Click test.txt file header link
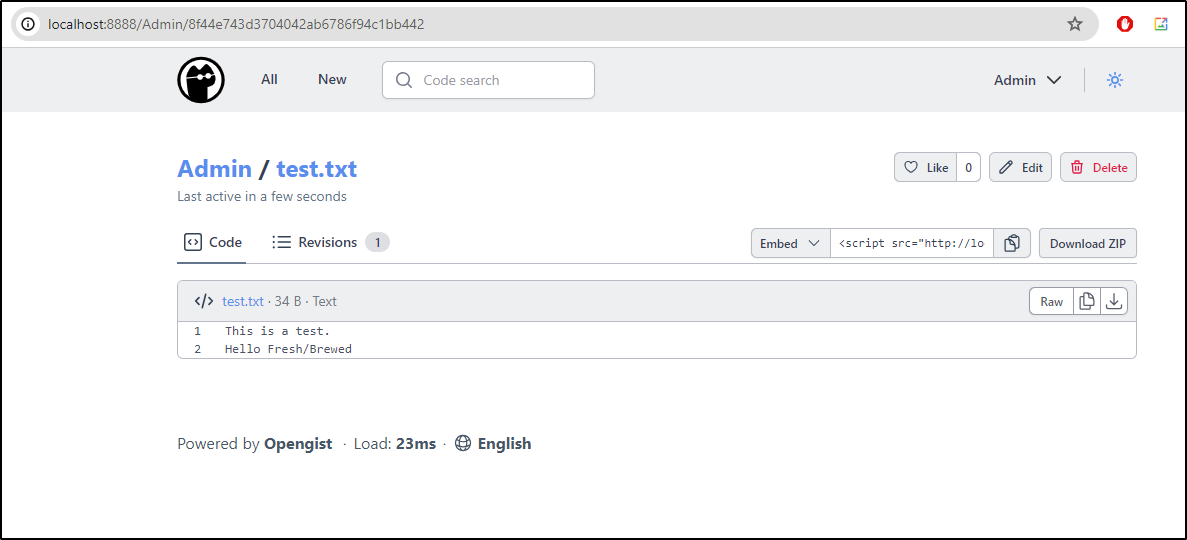 point(243,301)
